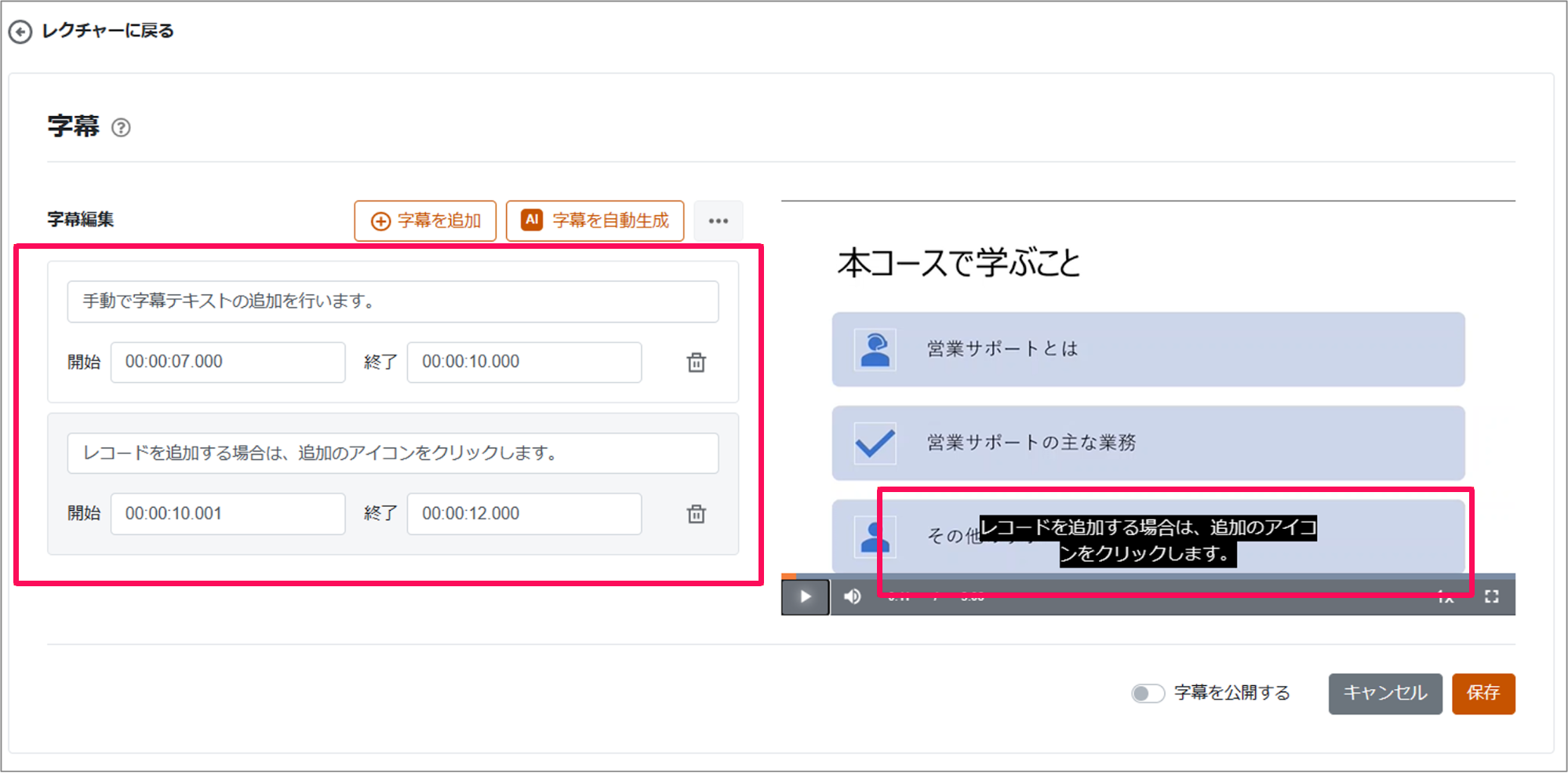Click the 字幕を追加 button
Viewport: 1568px width, 773px height.
click(x=425, y=221)
